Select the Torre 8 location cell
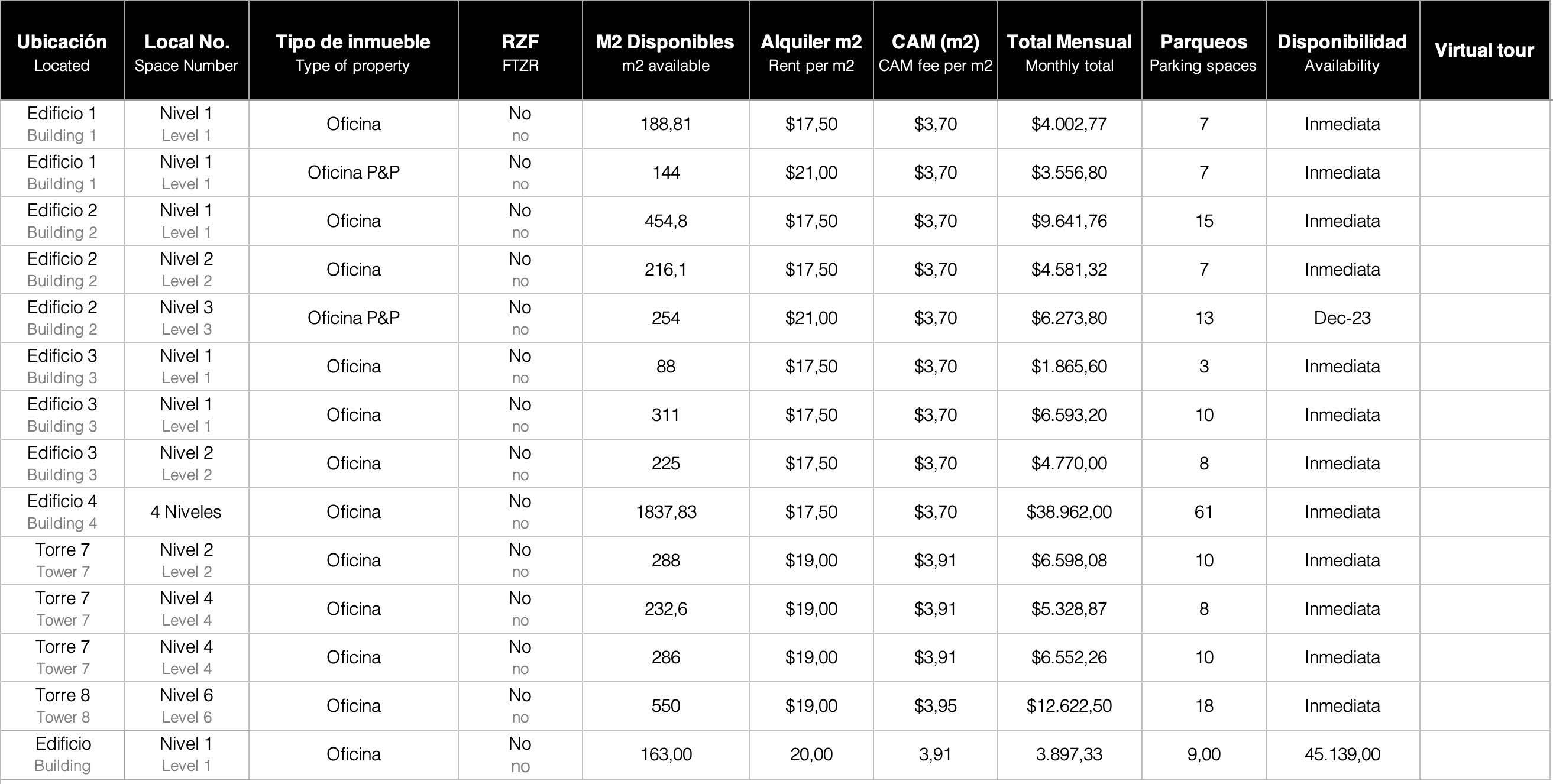The width and height of the screenshot is (1553, 784). 62,706
